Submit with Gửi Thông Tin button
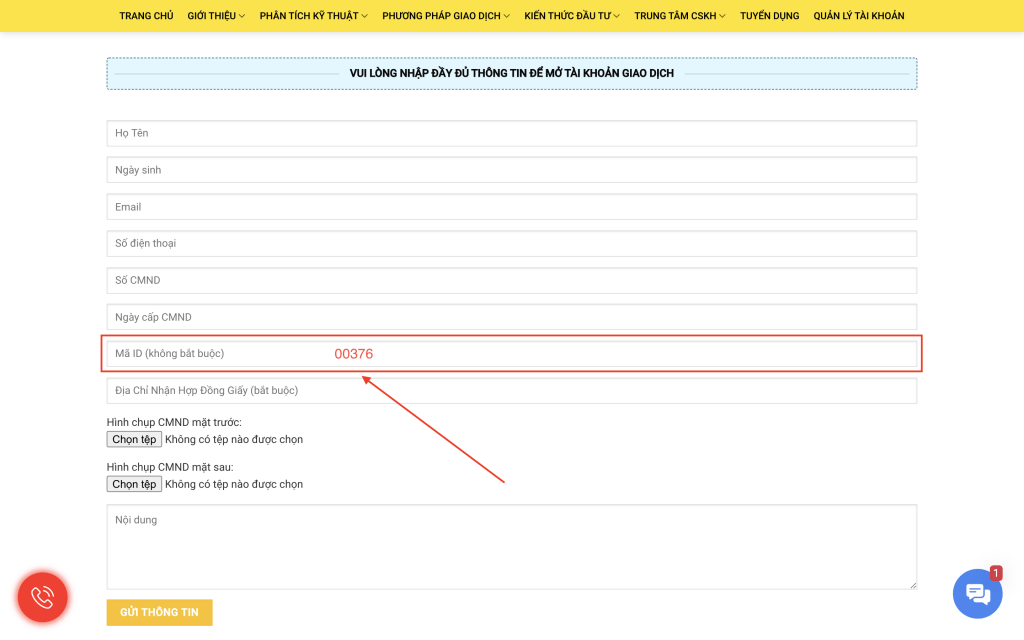The image size is (1024, 640). pyautogui.click(x=159, y=612)
